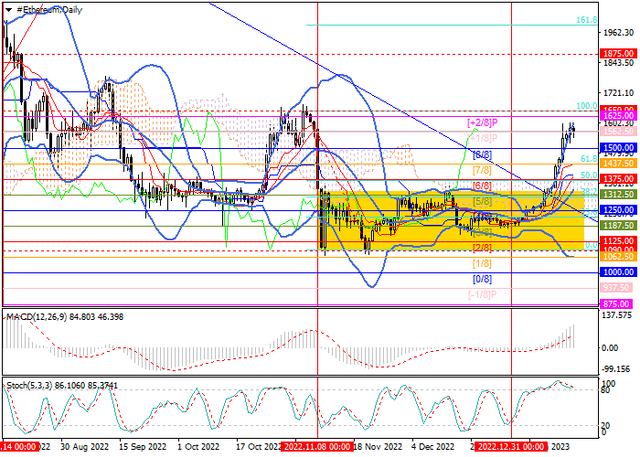This screenshot has height=457, width=640.
Task: Select the [0/8] Murrey level label
Action: 481,279
